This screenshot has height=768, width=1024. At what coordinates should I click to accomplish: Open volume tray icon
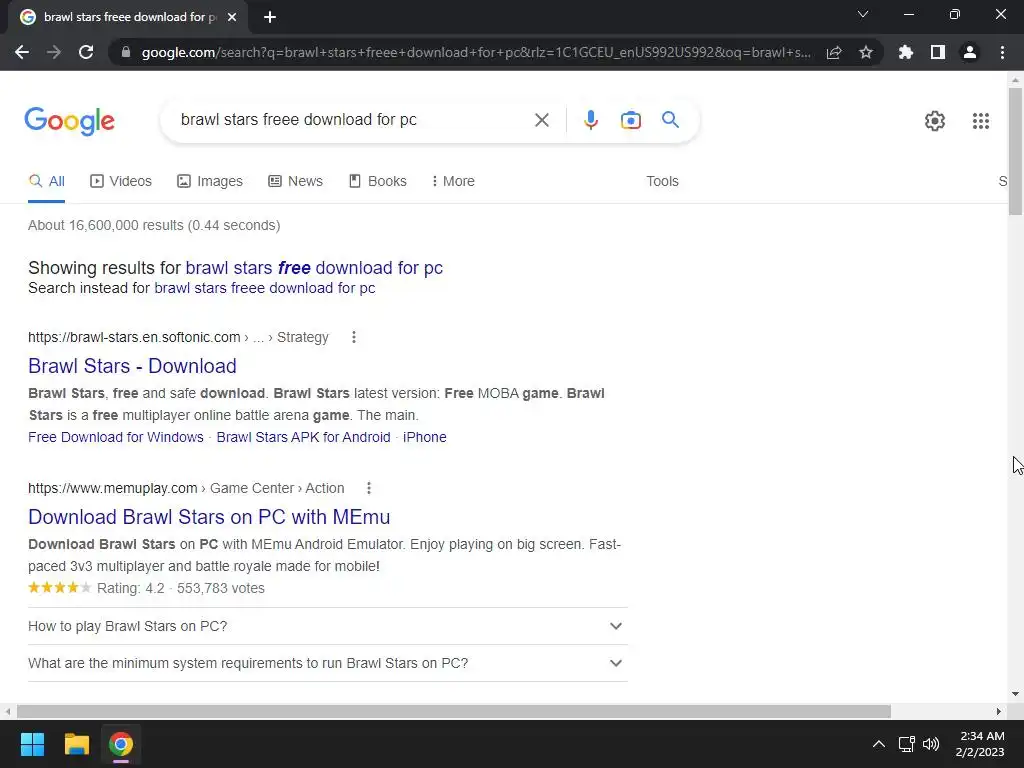[931, 744]
